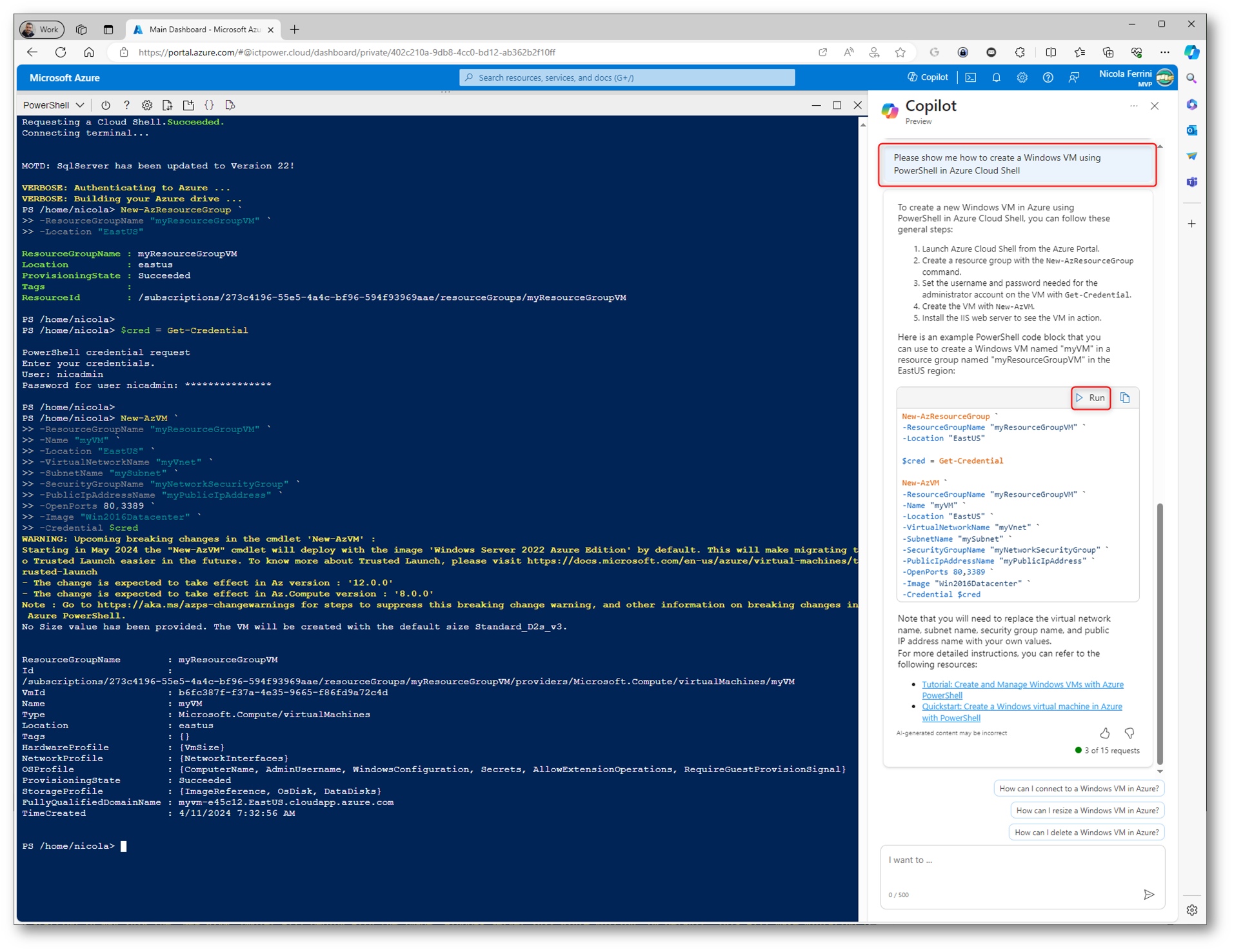This screenshot has height=952, width=1234.
Task: Open Cloud Shell help question mark
Action: [126, 105]
